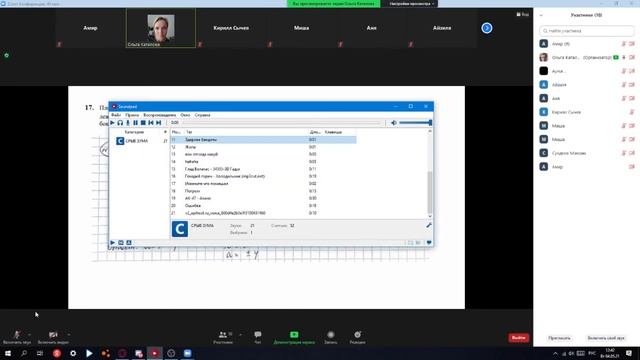Click the participant search field
The height and width of the screenshot is (360, 640).
tap(587, 31)
